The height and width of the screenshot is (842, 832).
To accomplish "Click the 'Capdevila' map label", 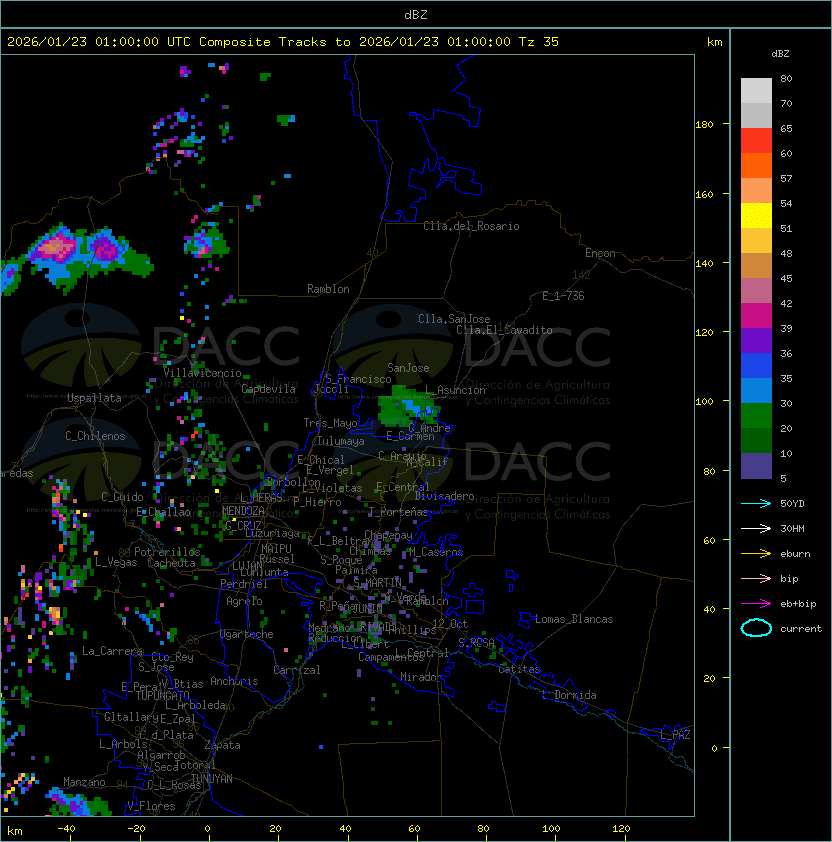I will coord(269,389).
